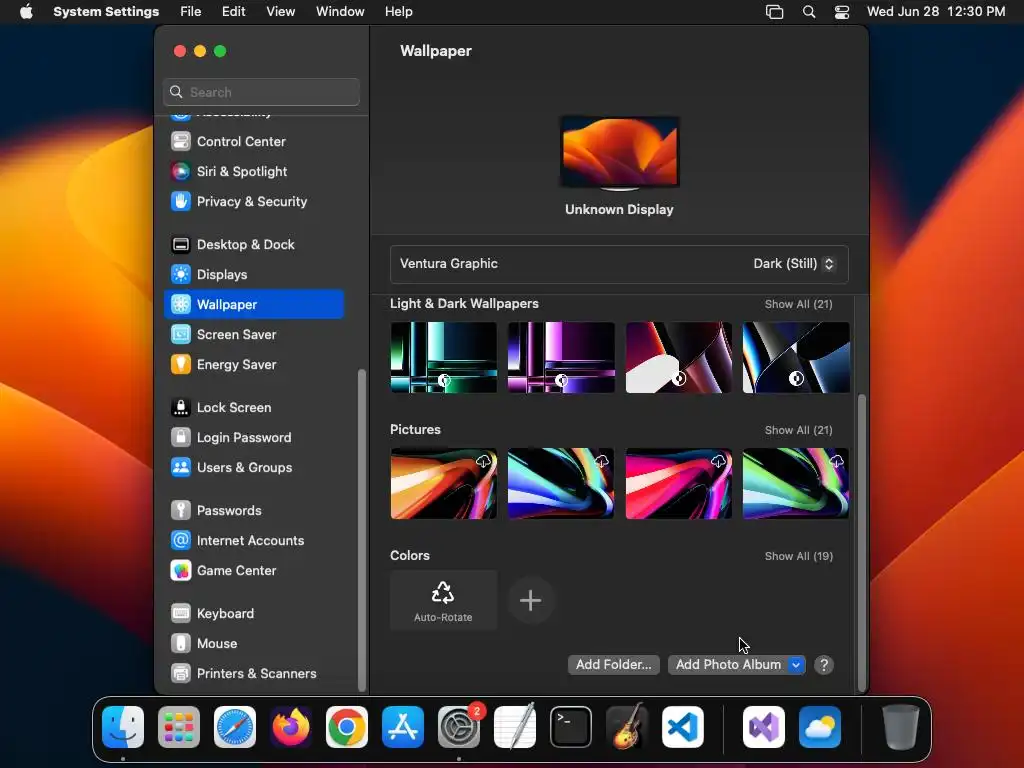Open the Apple menu
This screenshot has width=1024, height=768.
26,12
